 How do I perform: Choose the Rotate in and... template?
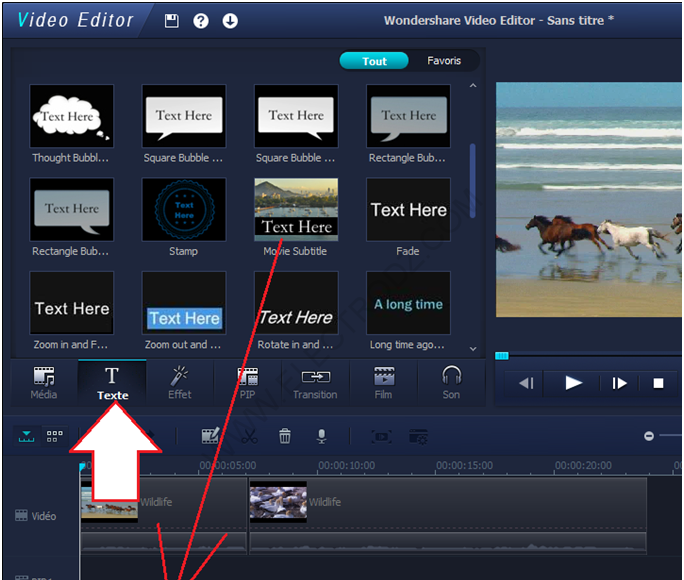coord(296,303)
